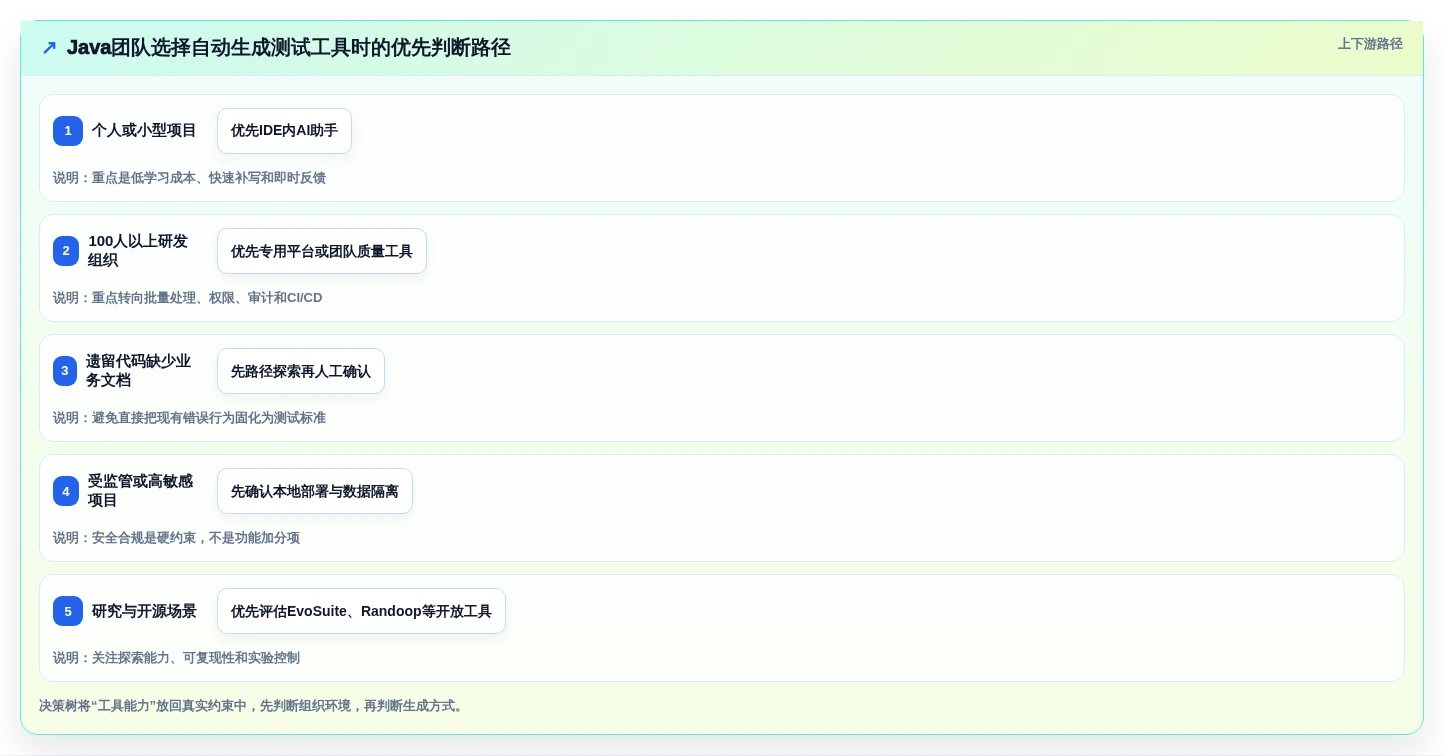Click the title Java团队选择自动生成测试工具时的优先判断路径

(x=289, y=48)
